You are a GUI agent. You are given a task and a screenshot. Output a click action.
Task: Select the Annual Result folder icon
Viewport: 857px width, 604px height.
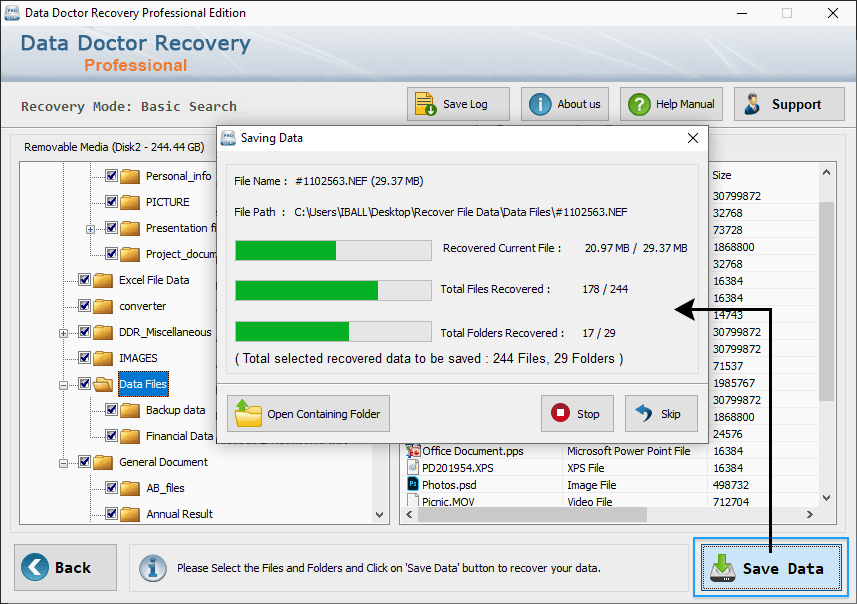pyautogui.click(x=130, y=514)
